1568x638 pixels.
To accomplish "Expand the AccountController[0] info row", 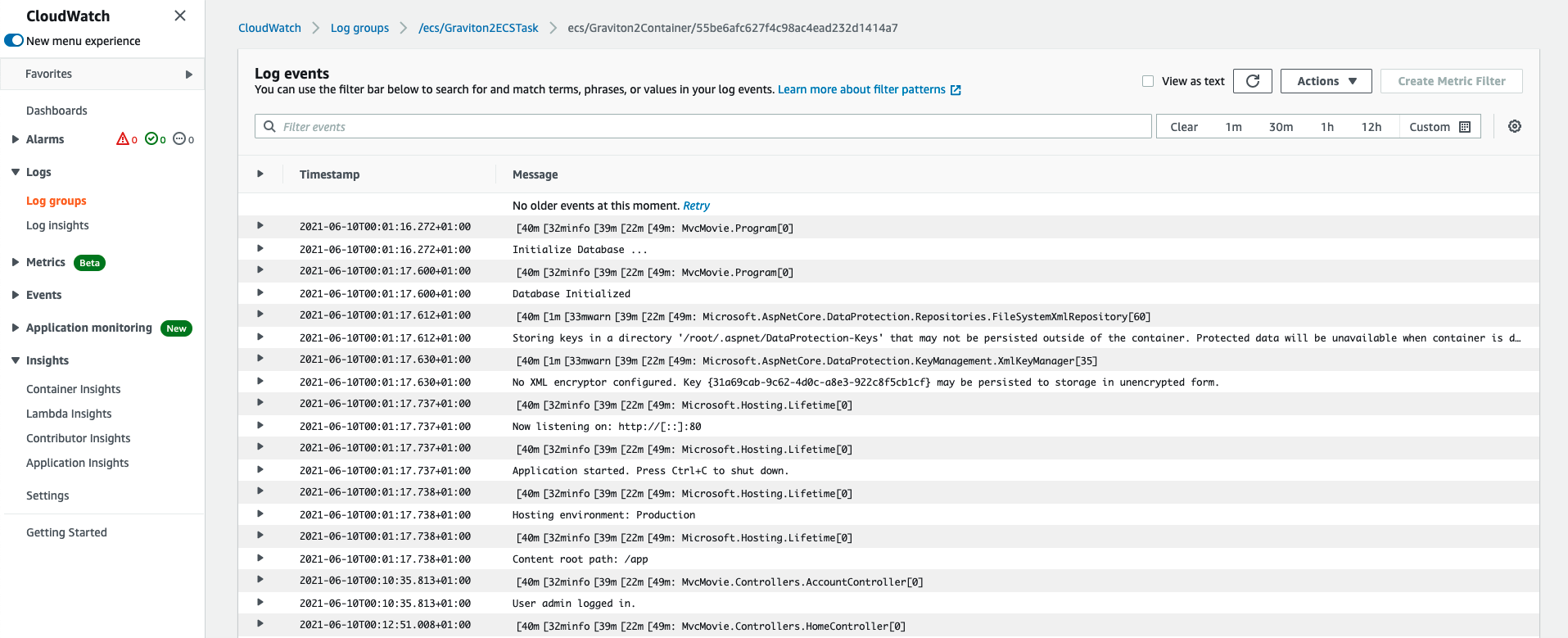I will (260, 579).
